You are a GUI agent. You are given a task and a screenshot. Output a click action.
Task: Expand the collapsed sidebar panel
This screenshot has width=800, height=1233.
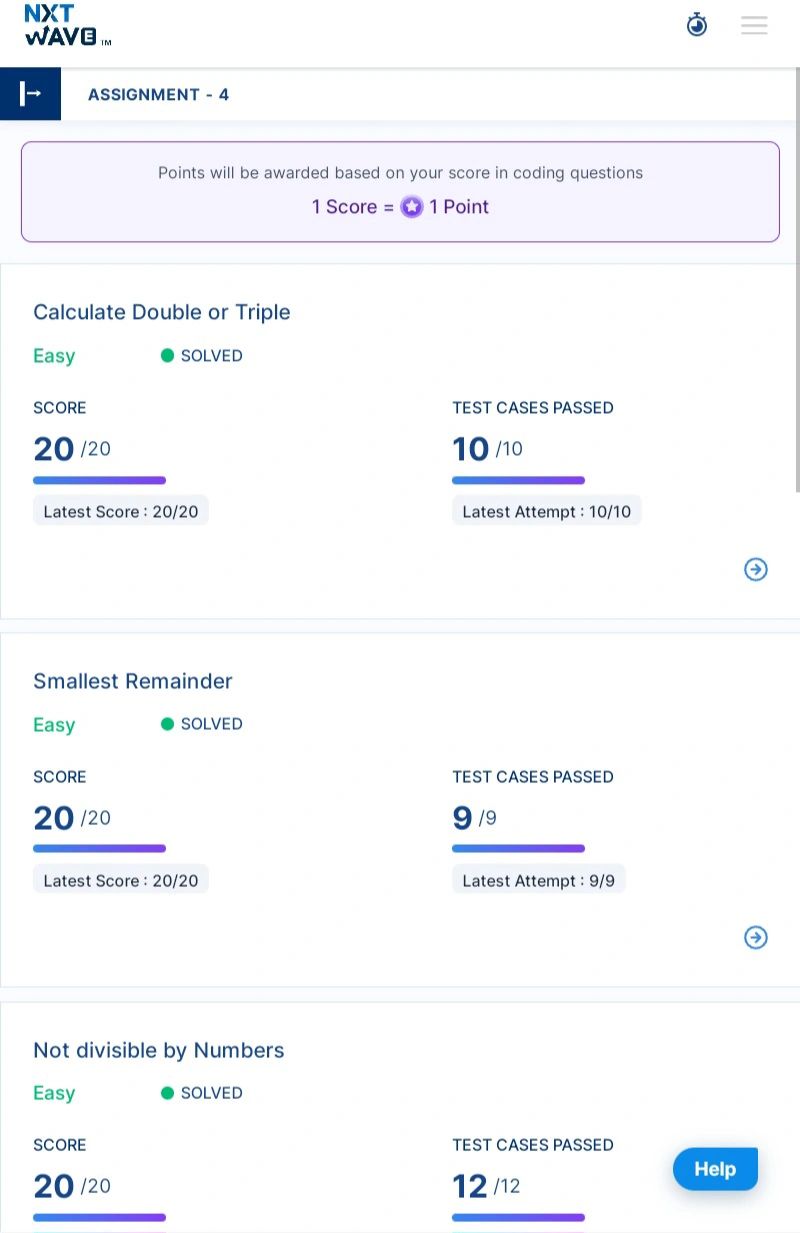click(30, 94)
